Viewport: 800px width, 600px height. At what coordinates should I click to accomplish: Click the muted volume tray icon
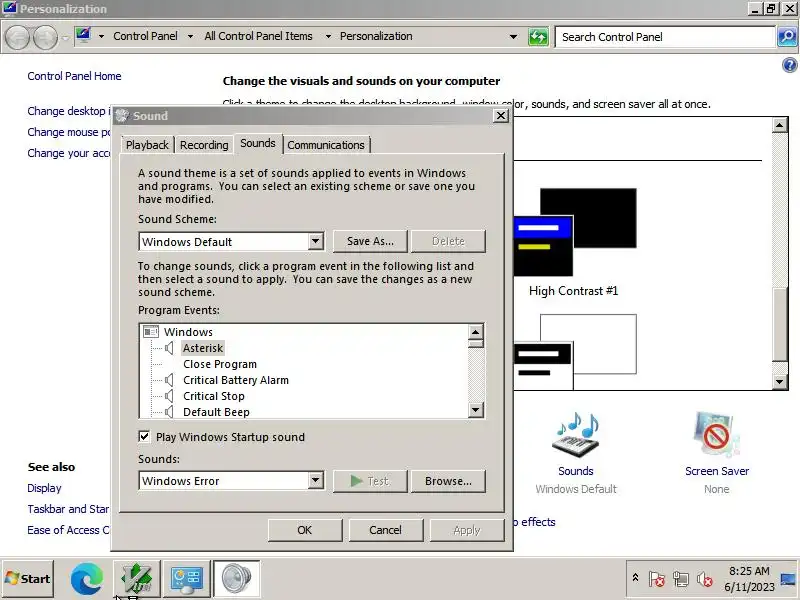pos(705,579)
